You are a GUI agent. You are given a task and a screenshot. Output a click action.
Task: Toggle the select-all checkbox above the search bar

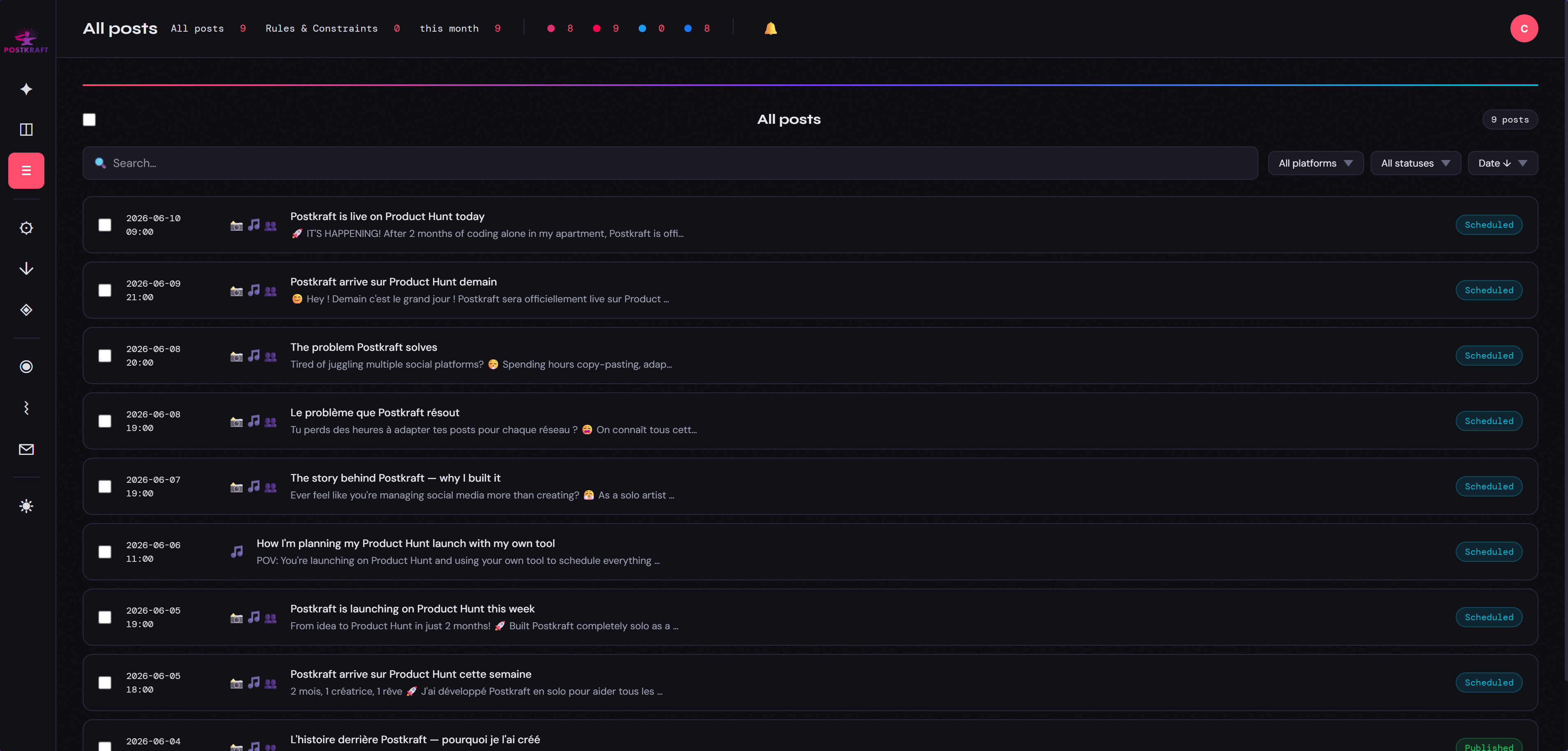click(x=90, y=119)
